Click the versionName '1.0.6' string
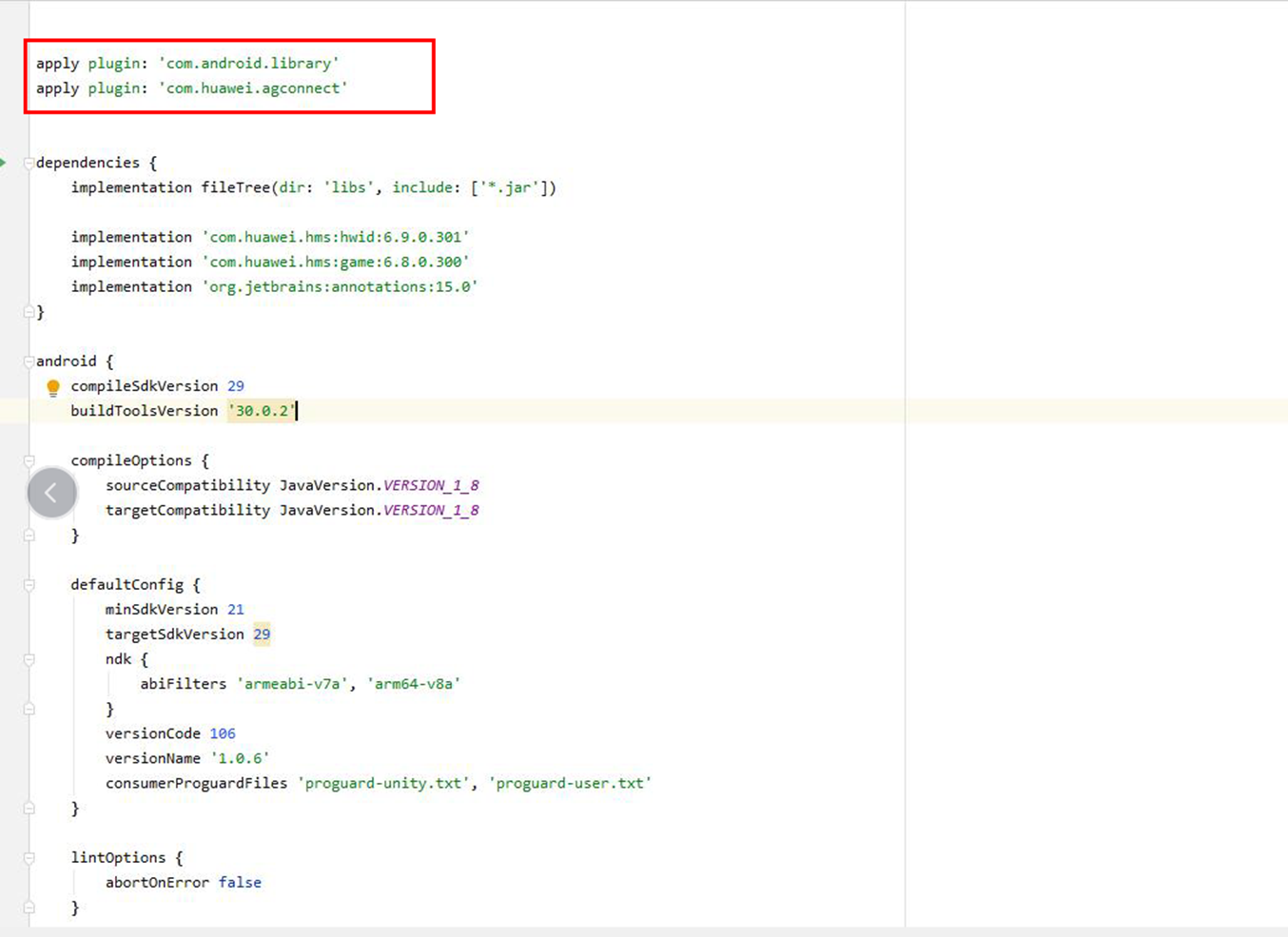Screen dimensions: 1288x937 coord(240,758)
